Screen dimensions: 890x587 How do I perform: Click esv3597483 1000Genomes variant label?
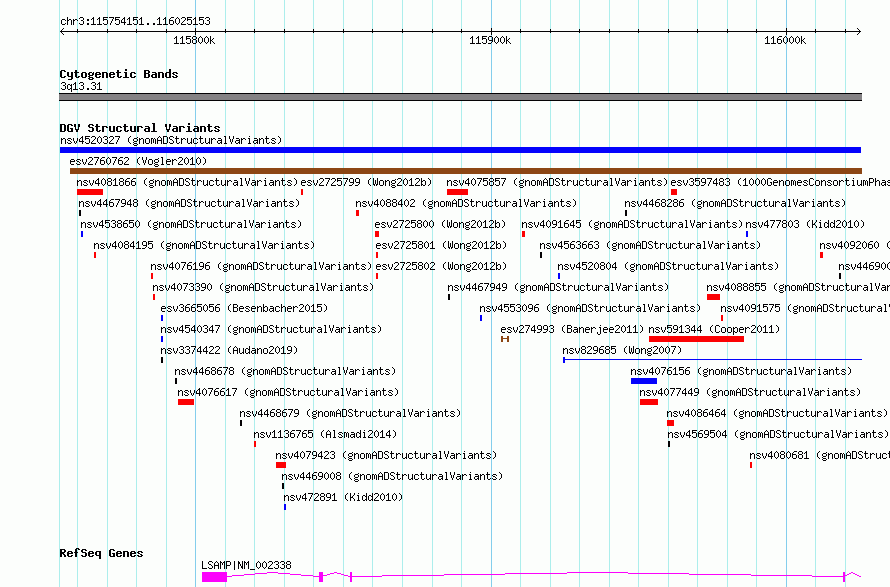[x=780, y=182]
